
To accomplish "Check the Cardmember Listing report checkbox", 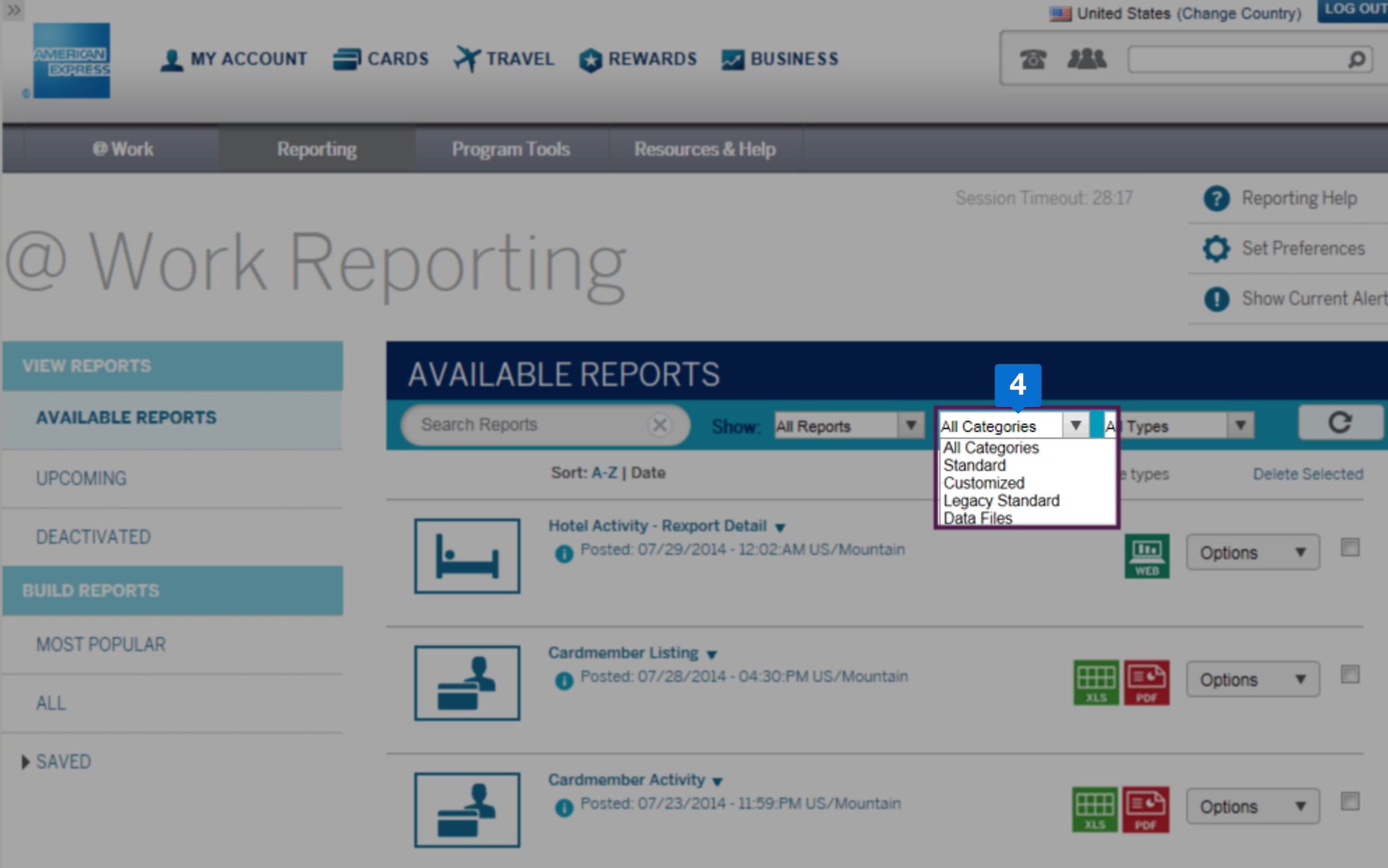I will (1349, 674).
